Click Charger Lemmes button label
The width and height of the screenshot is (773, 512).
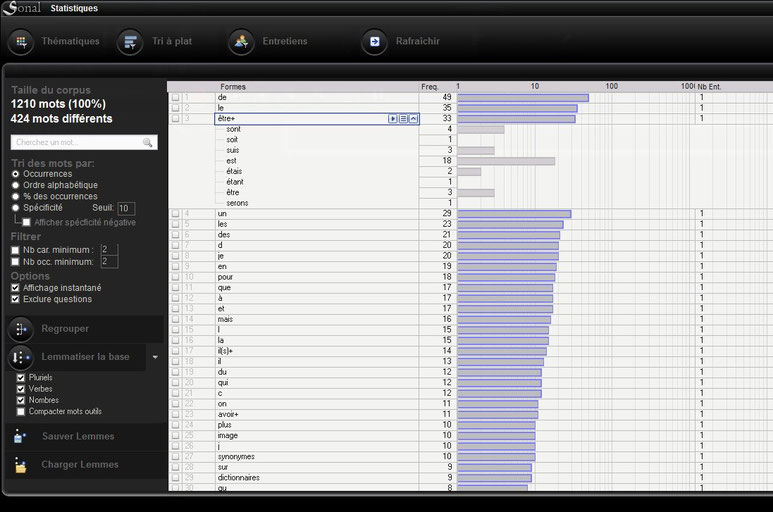[80, 465]
